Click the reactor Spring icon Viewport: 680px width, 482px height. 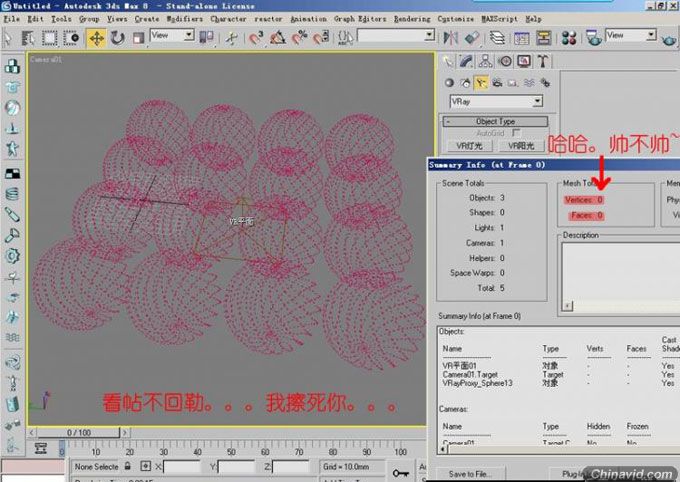(x=12, y=194)
